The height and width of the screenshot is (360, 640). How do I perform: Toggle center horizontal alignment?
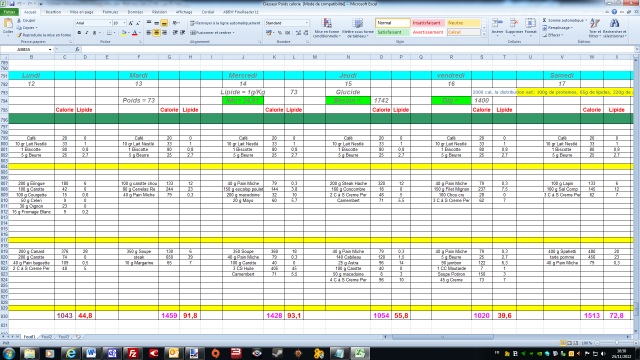tap(156, 33)
